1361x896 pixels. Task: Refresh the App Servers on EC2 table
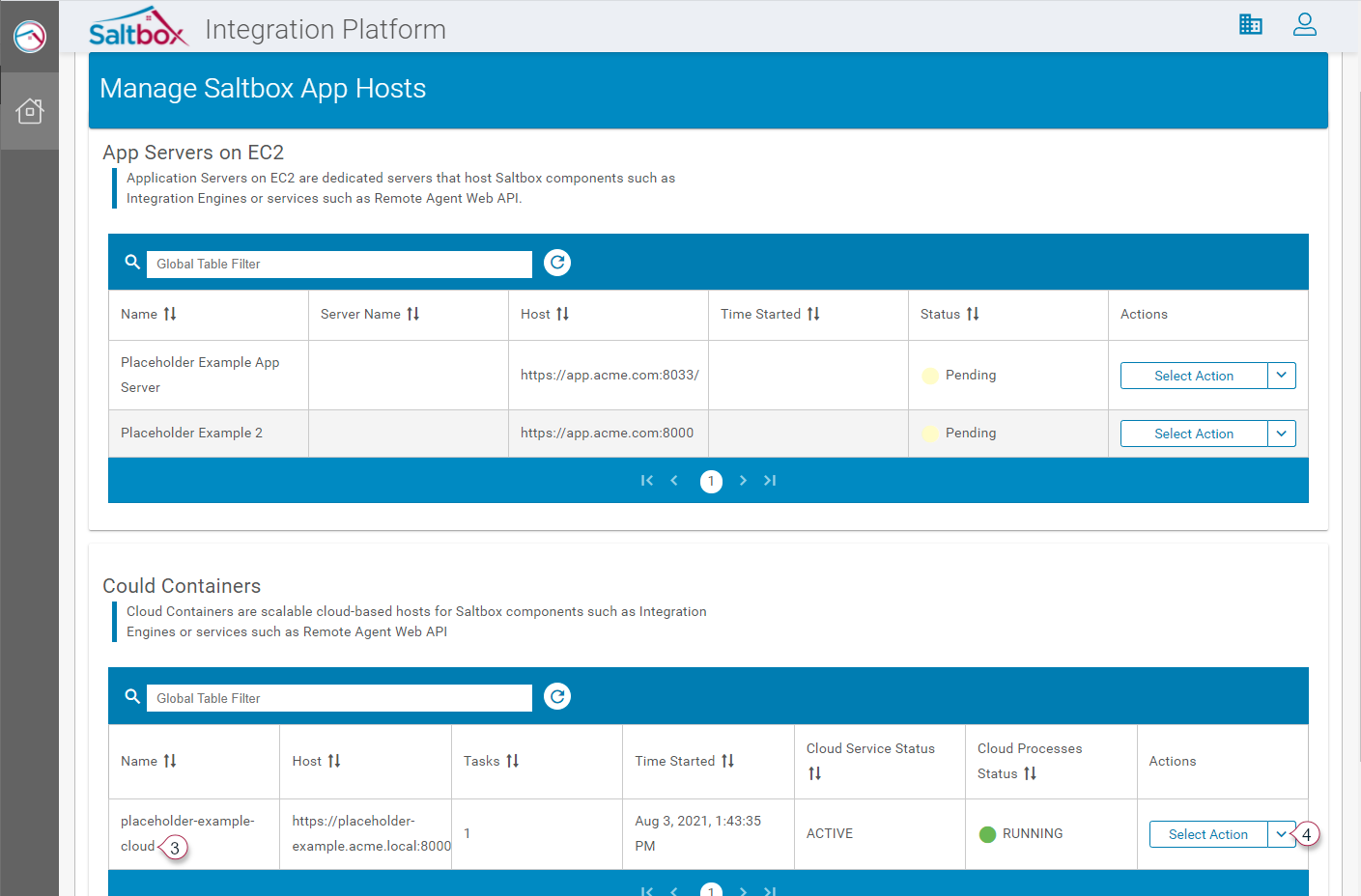pyautogui.click(x=557, y=263)
